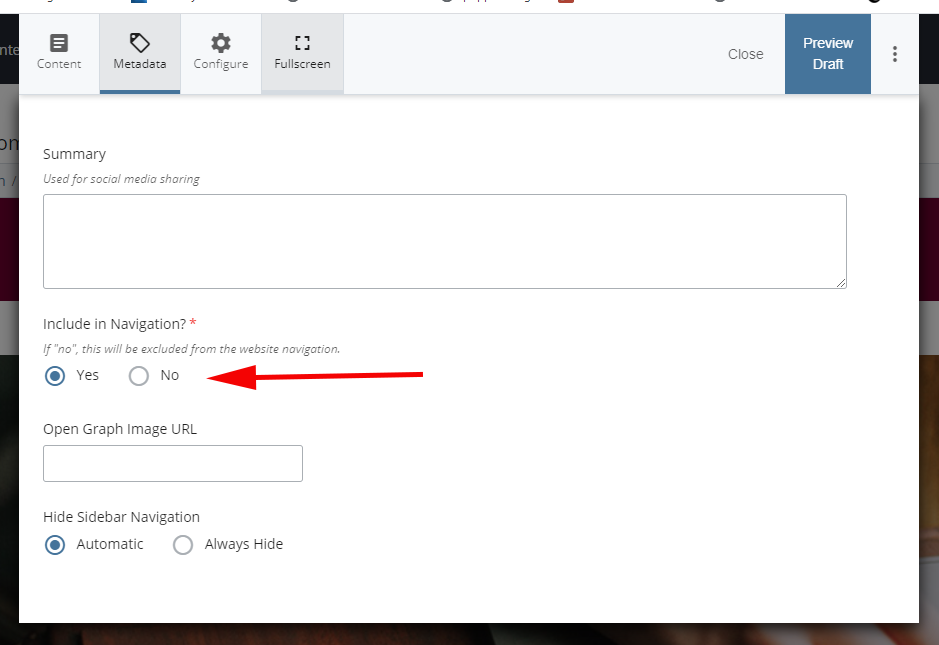This screenshot has height=645, width=939.
Task: Click inside the Summary text area
Action: tap(445, 240)
